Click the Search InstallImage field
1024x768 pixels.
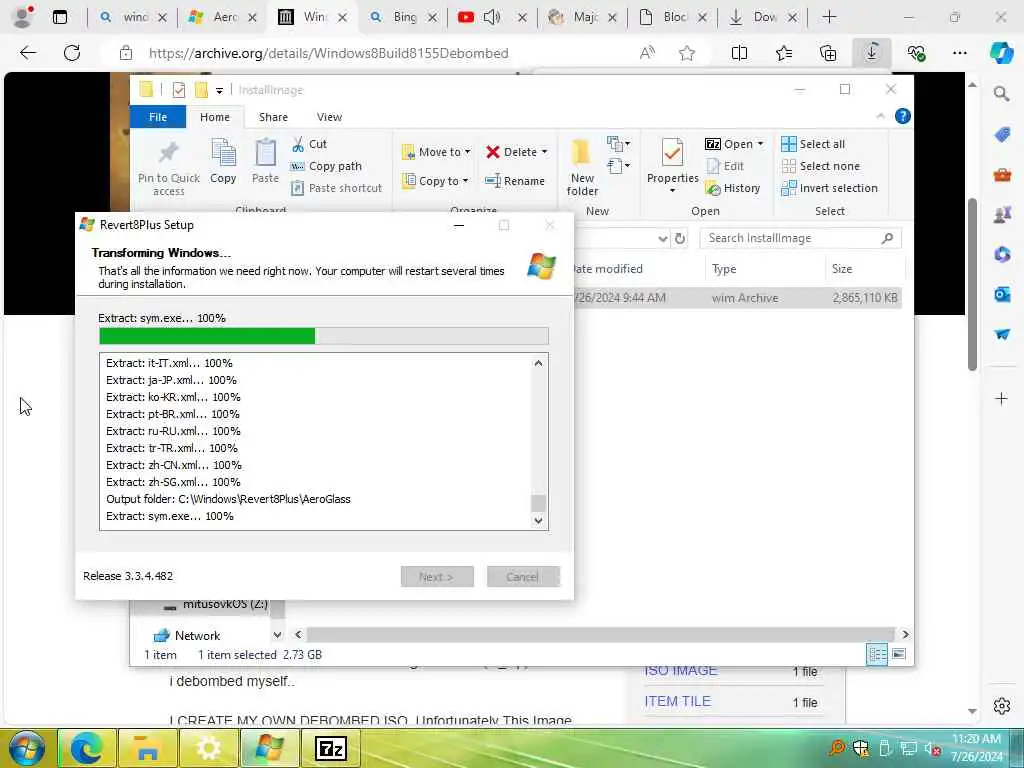point(800,238)
